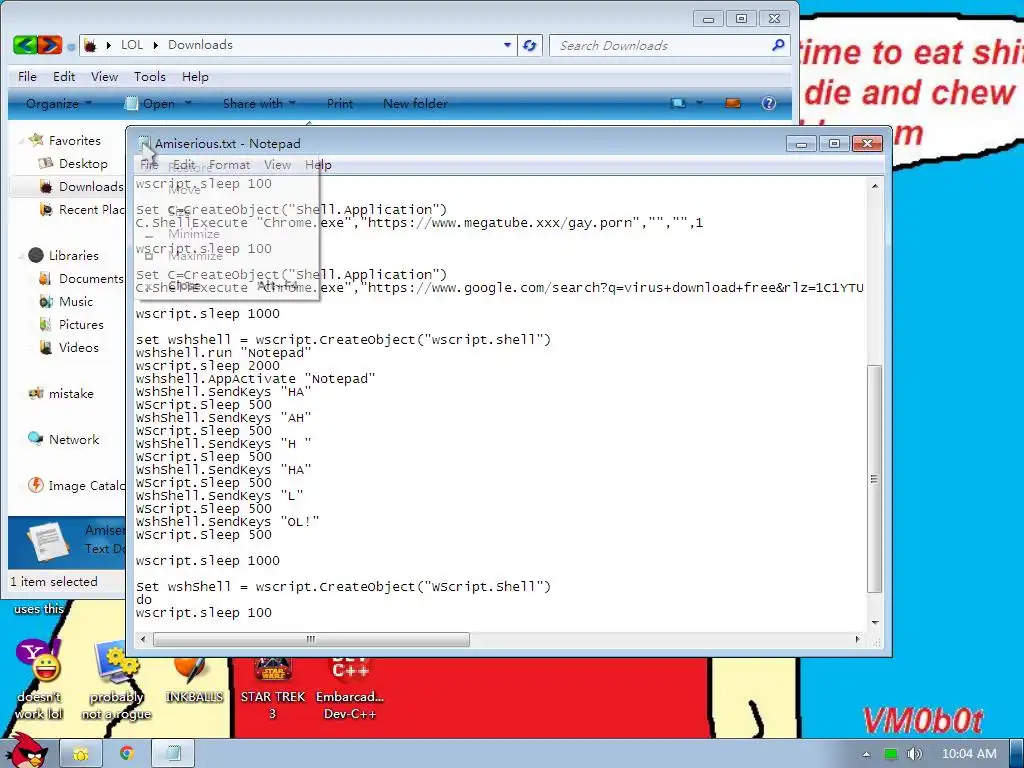This screenshot has width=1024, height=768.
Task: Expand the Open button dropdown arrow
Action: click(x=188, y=103)
